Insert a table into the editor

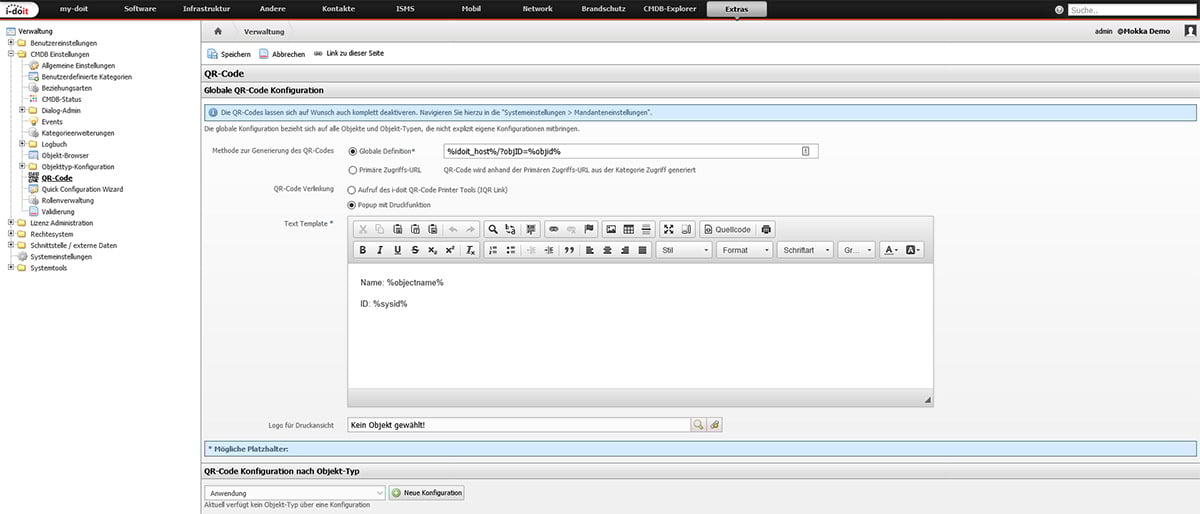pyautogui.click(x=629, y=229)
